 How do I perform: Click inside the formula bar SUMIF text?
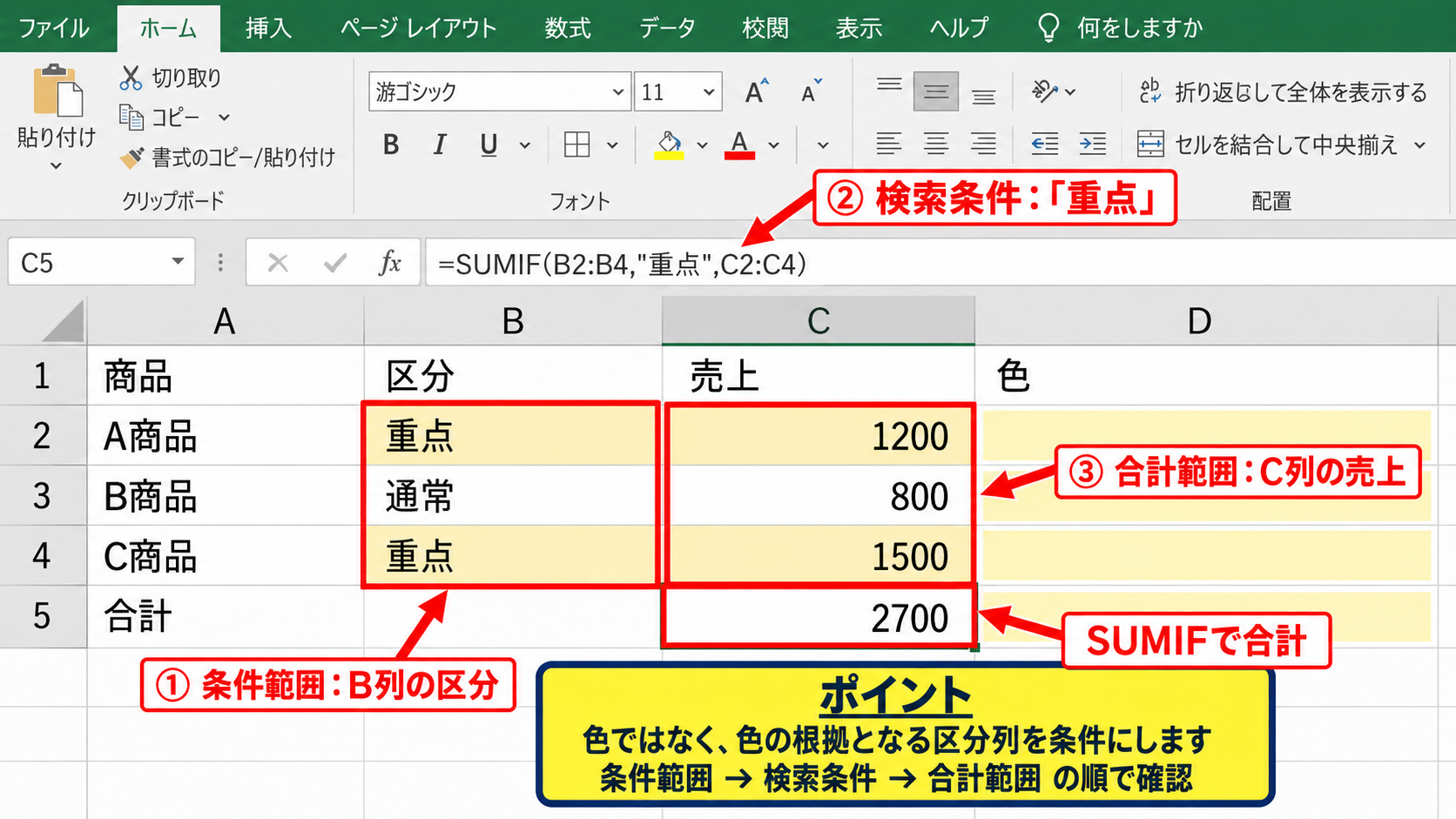pos(622,263)
